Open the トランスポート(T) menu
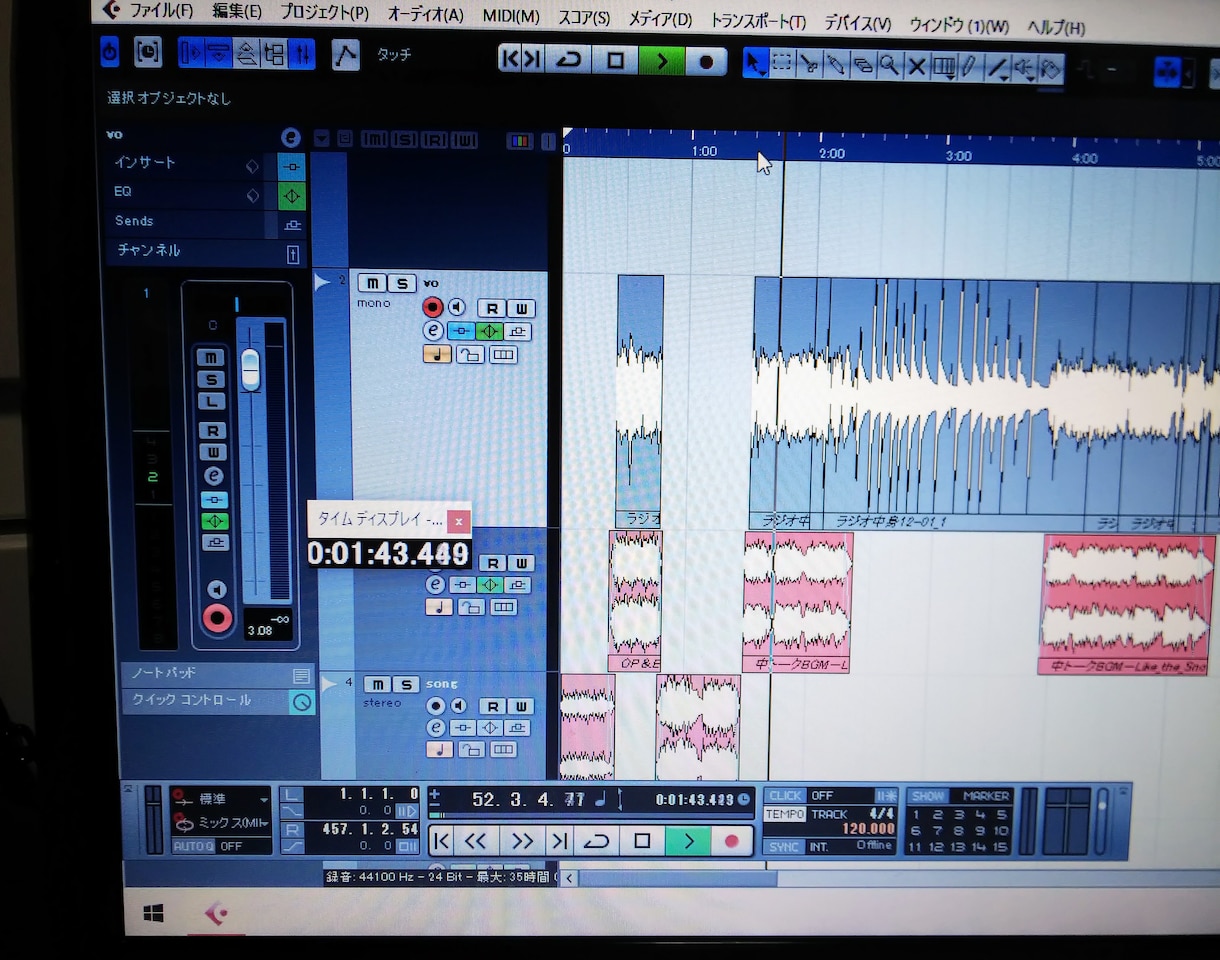This screenshot has width=1220, height=960. click(758, 20)
